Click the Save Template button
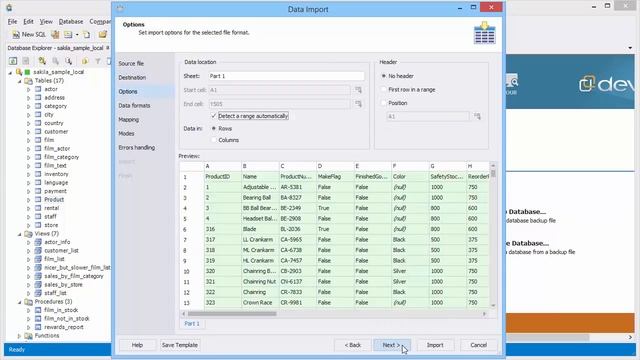The image size is (640, 360). pos(180,345)
